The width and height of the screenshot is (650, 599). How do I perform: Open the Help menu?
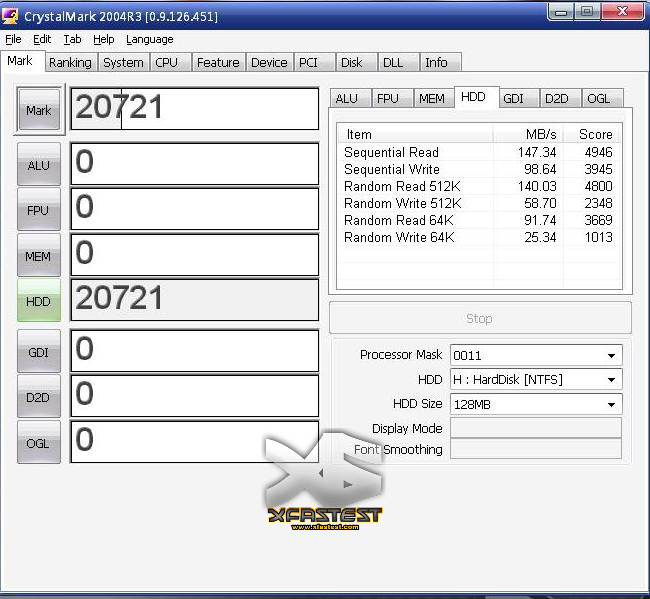point(103,39)
